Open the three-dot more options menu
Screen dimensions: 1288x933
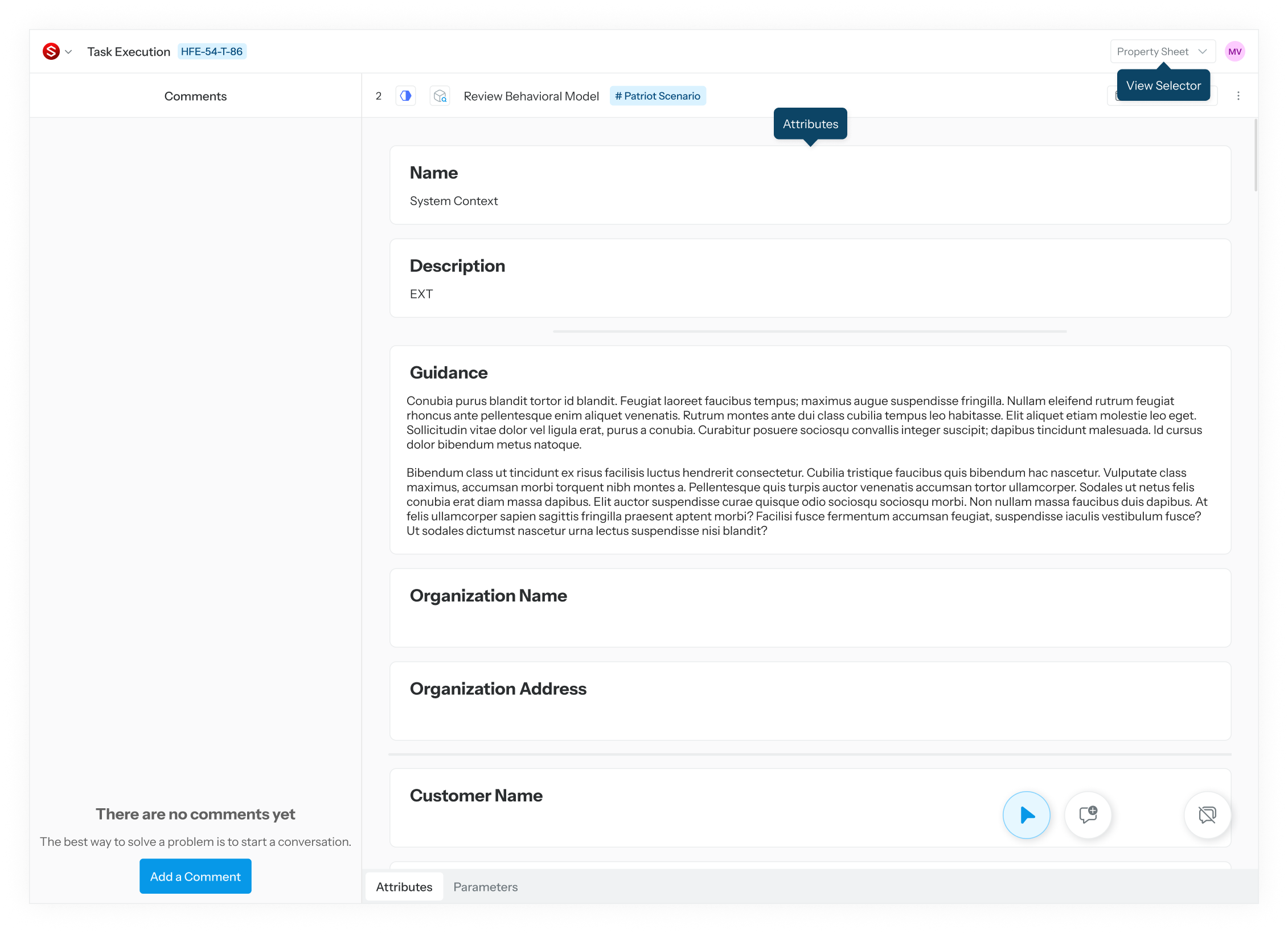click(x=1238, y=96)
